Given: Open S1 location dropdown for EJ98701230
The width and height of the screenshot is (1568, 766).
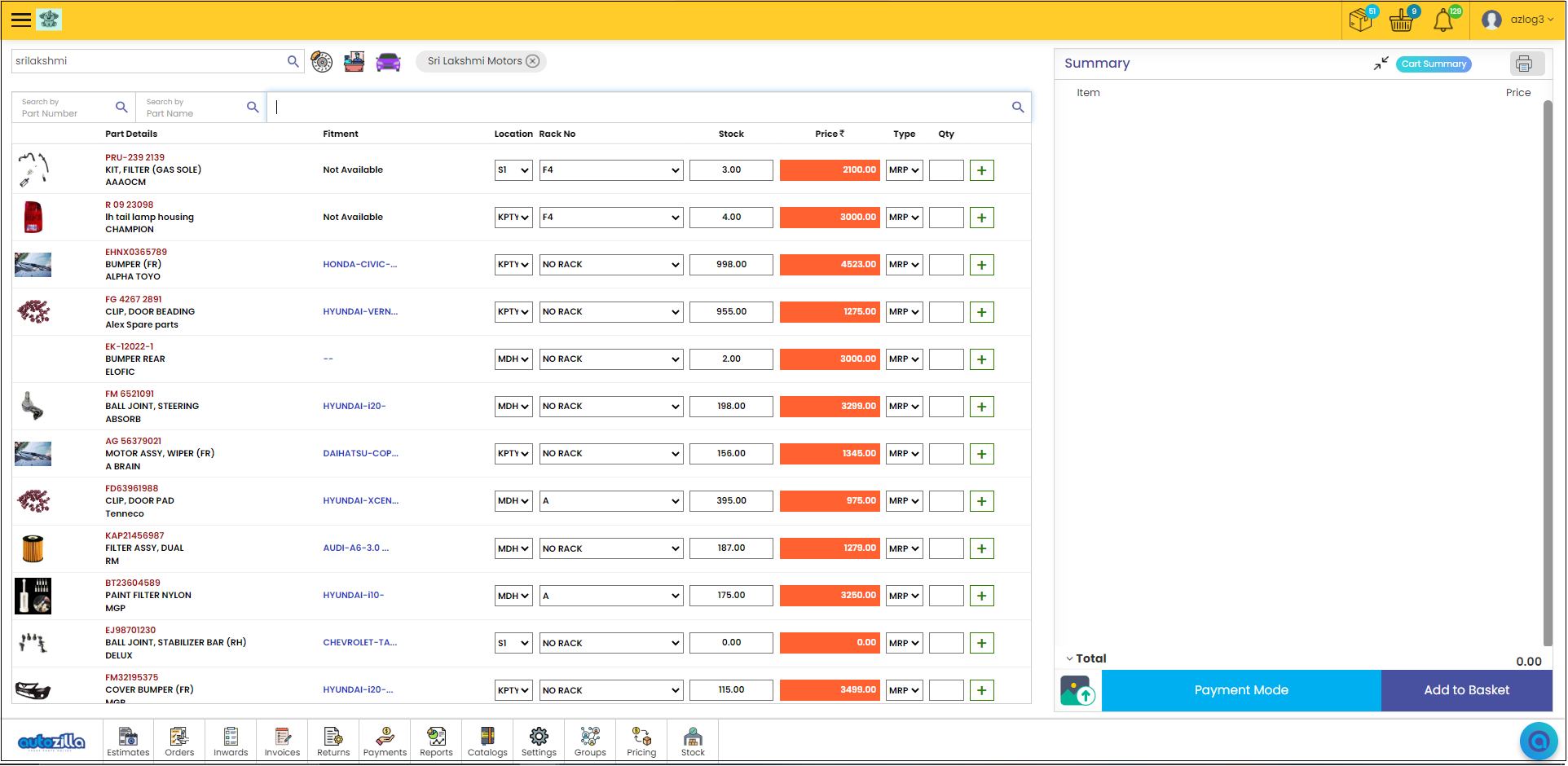Looking at the screenshot, I should click(x=513, y=643).
